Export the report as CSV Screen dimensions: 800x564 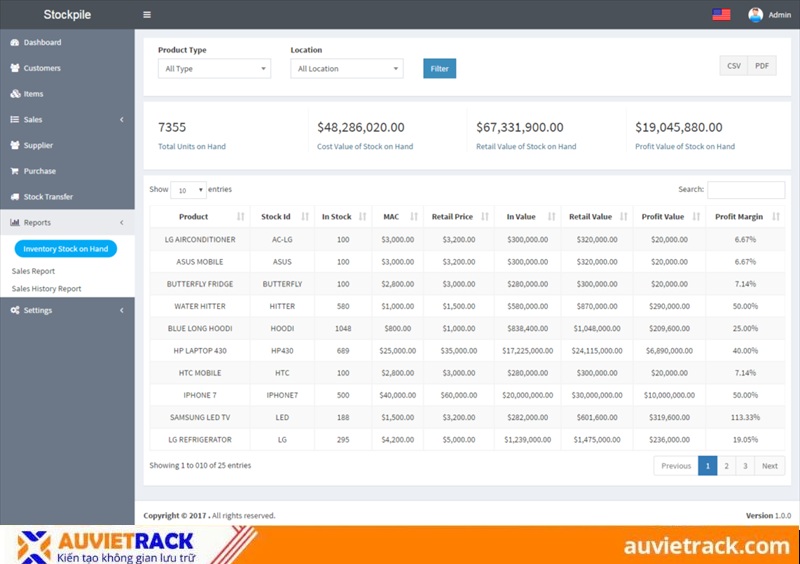point(734,65)
